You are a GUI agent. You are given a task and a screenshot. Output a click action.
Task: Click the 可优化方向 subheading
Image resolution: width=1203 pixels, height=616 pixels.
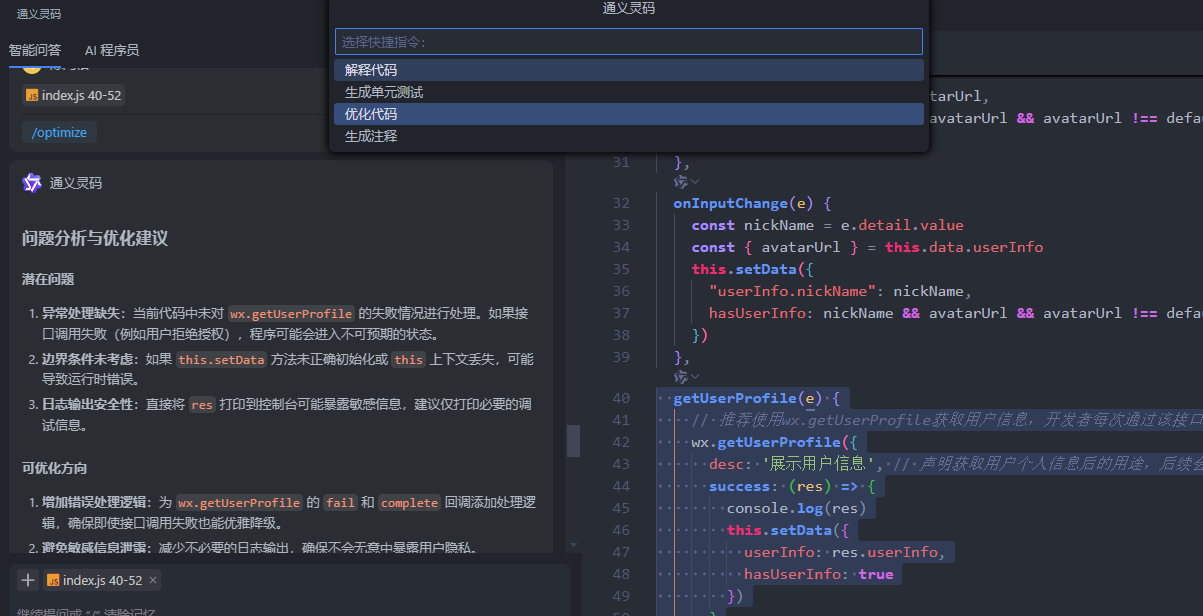click(54, 468)
